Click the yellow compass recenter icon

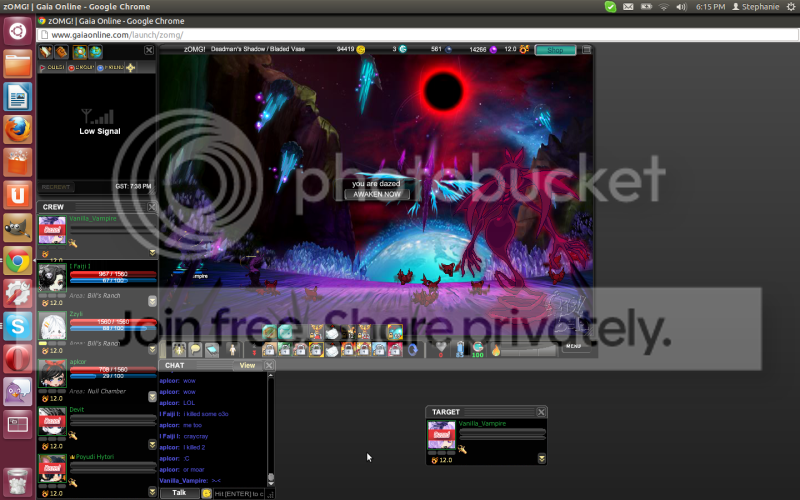131,67
